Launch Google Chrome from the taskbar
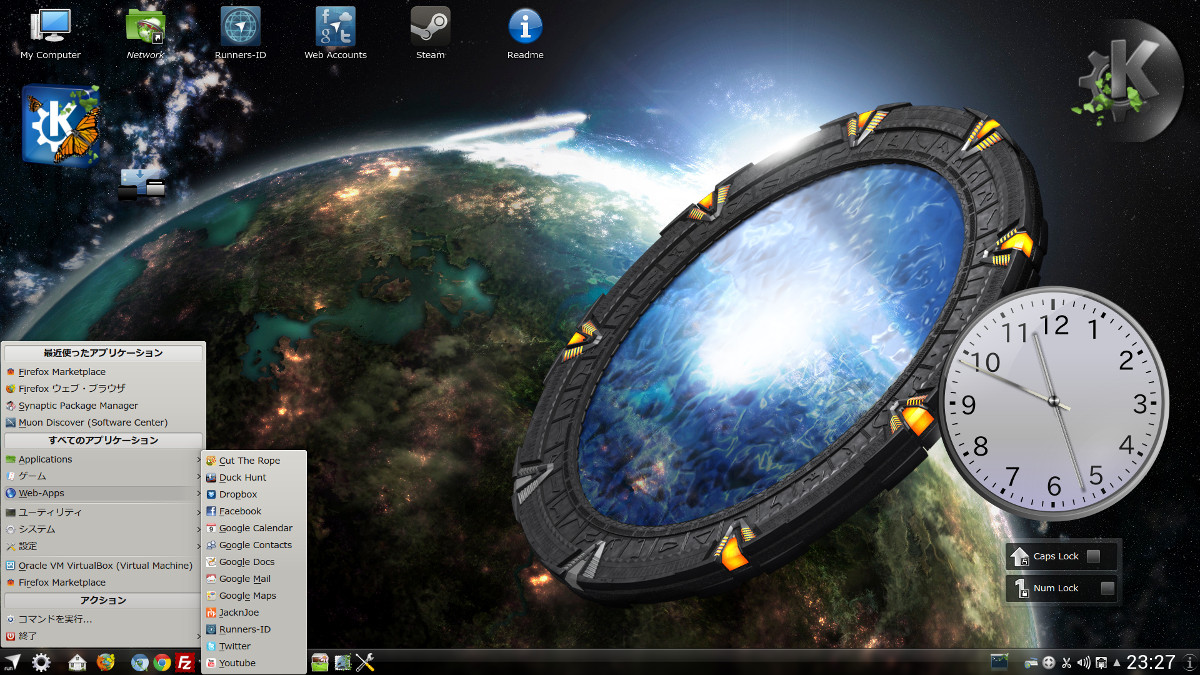1200x675 pixels. pyautogui.click(x=162, y=662)
